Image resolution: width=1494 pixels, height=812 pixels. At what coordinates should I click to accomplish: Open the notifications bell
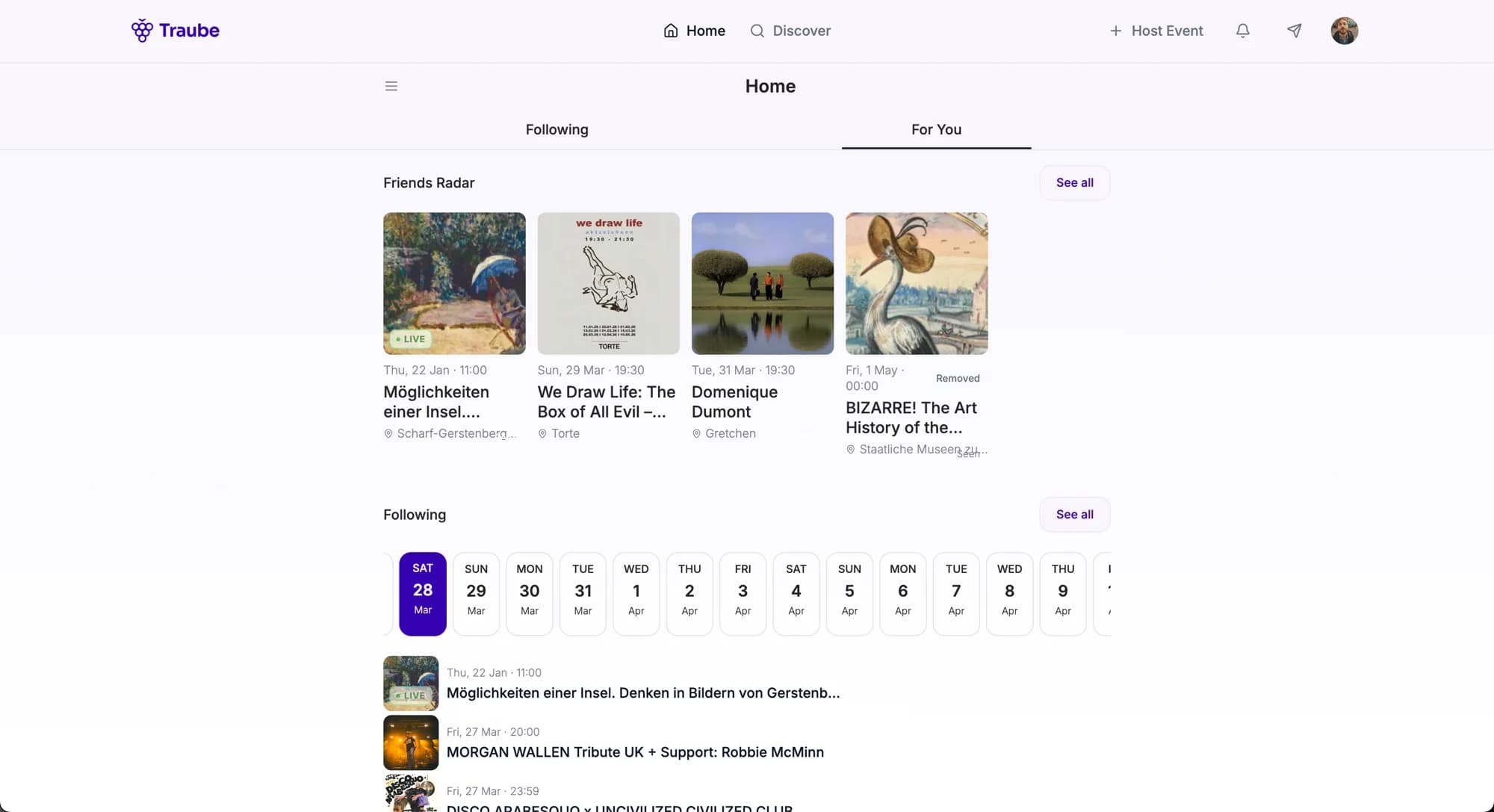coord(1242,31)
